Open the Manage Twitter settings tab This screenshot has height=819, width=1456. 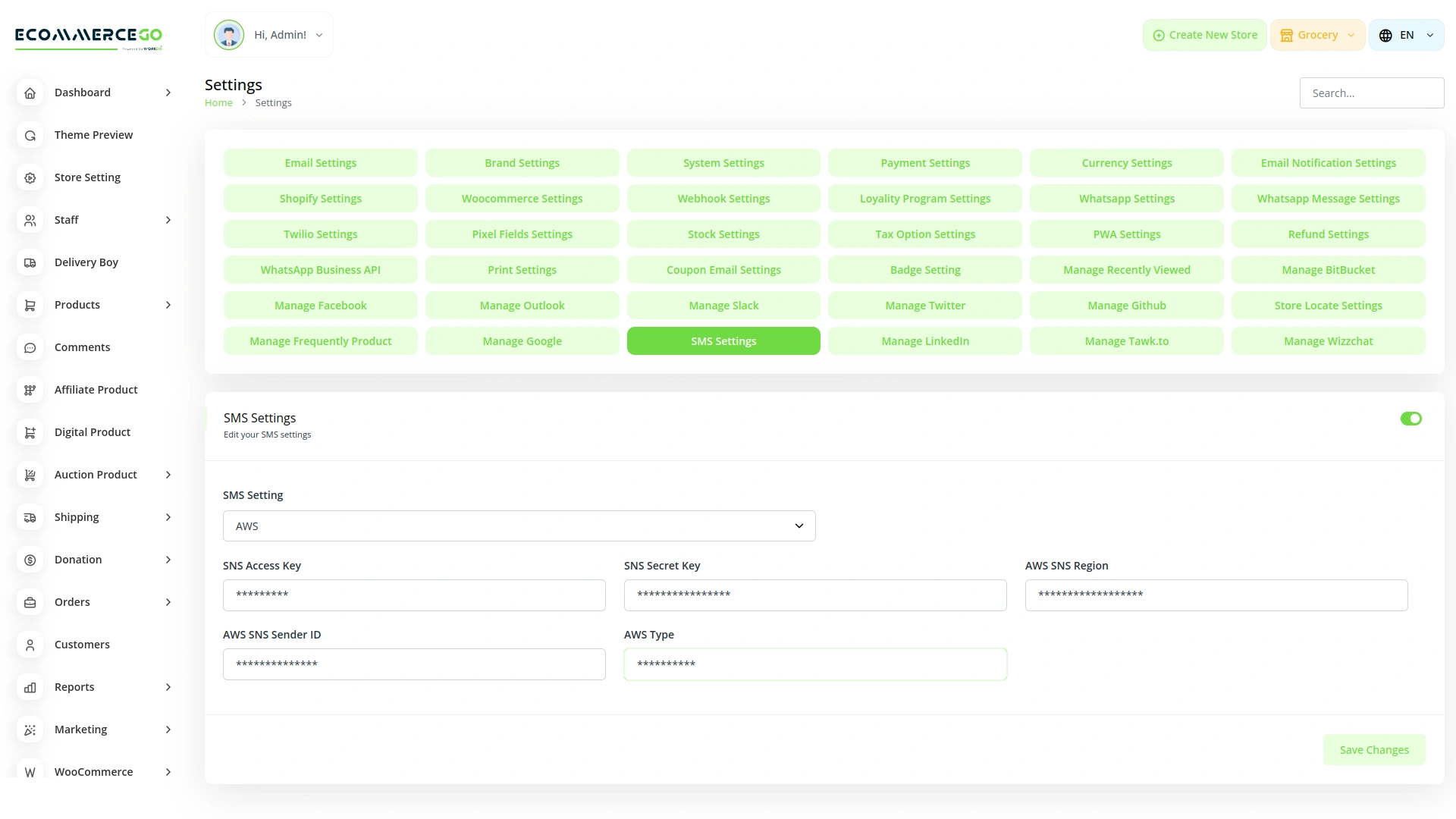click(x=924, y=305)
